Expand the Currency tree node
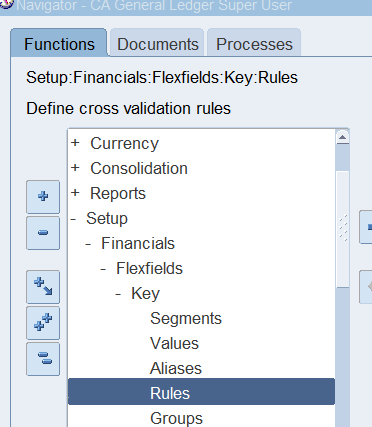Image resolution: width=372 pixels, height=427 pixels. tap(75, 143)
